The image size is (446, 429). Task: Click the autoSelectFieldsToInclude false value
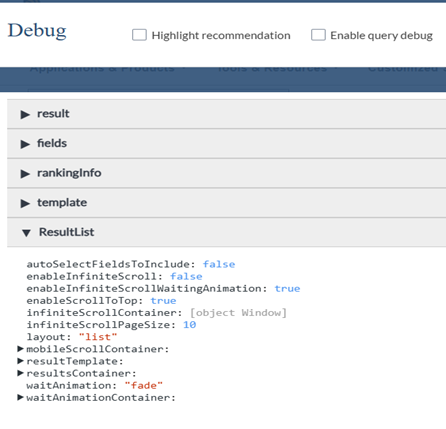pyautogui.click(x=219, y=264)
